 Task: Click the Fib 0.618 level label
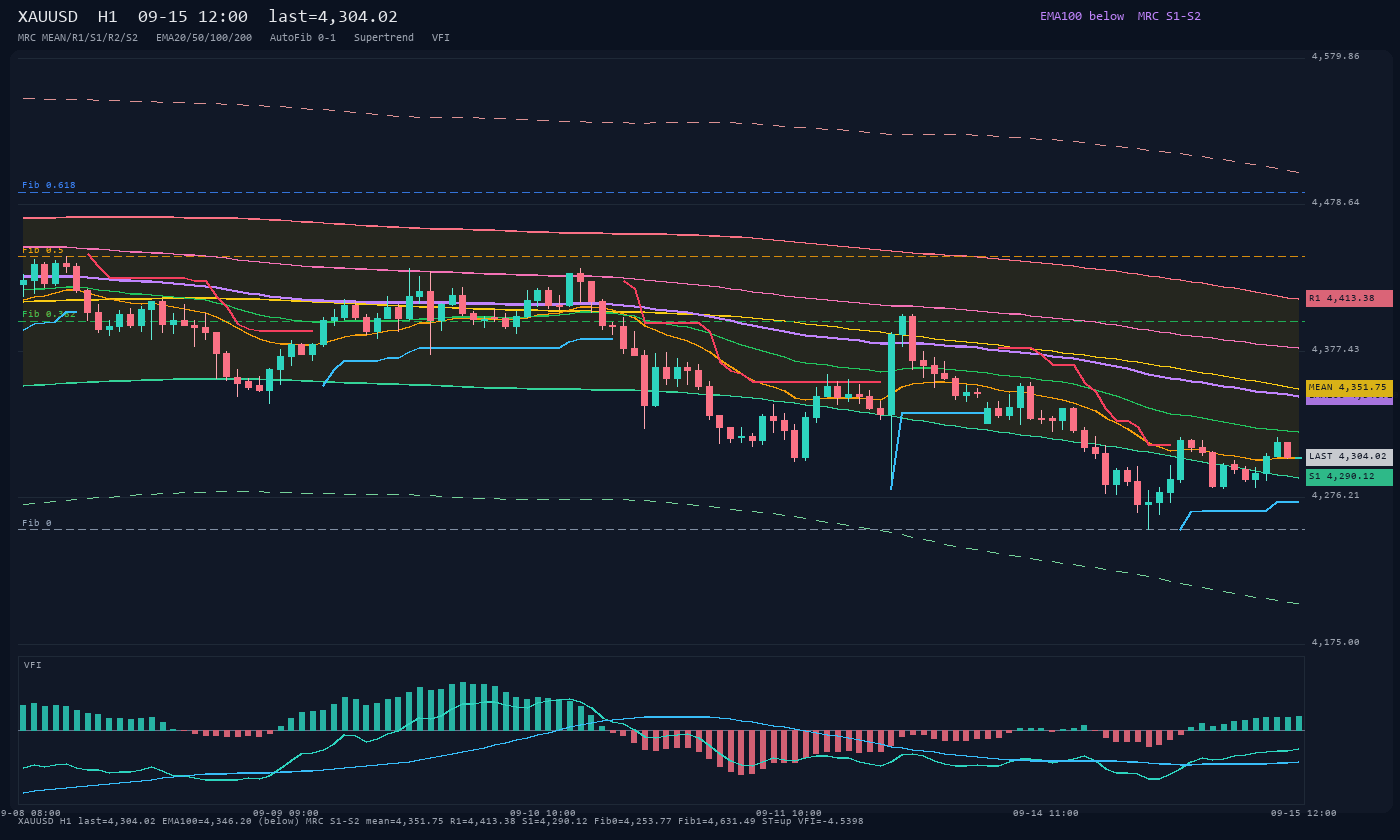click(49, 185)
